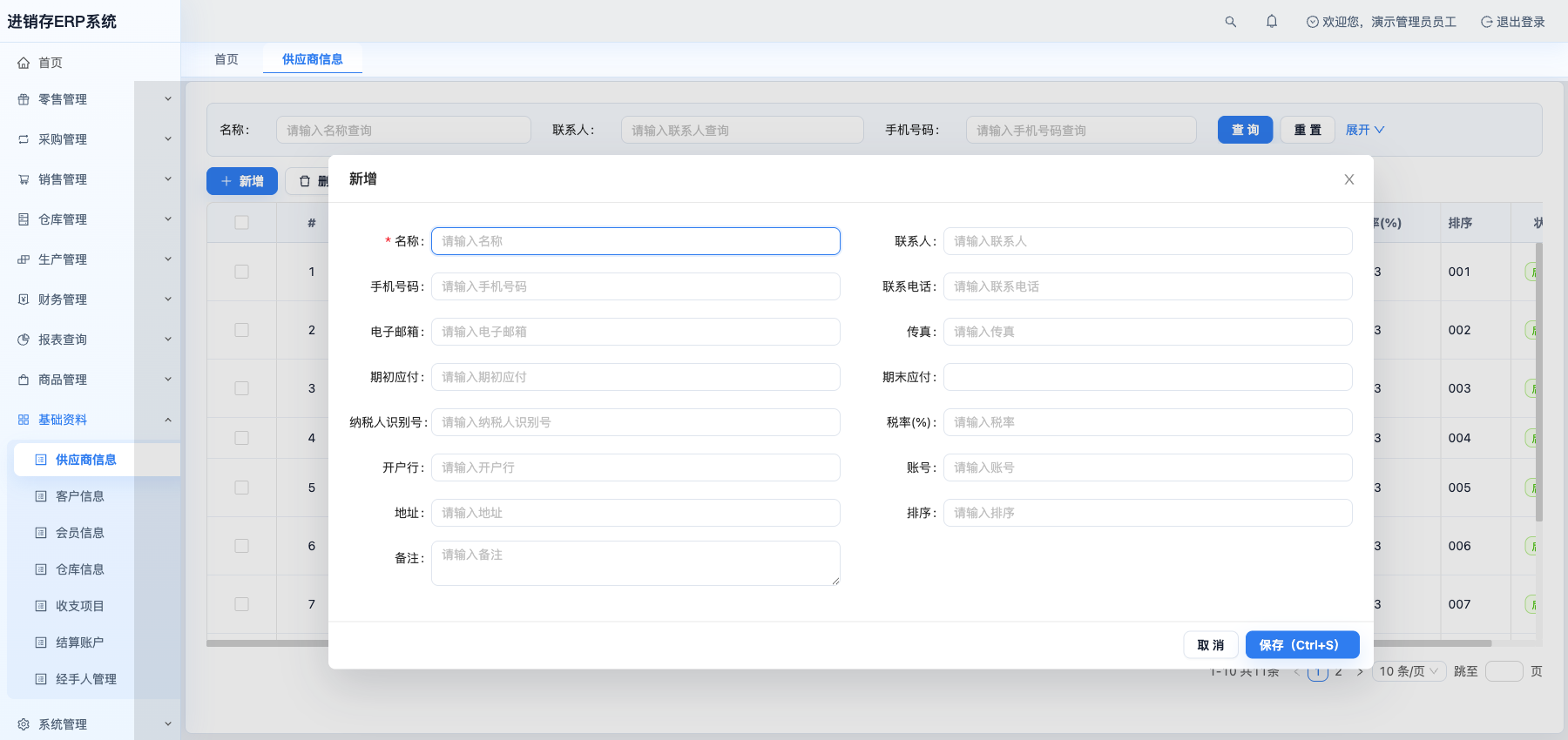Expand the 系统管理 menu chevron
Image resolution: width=1568 pixels, height=740 pixels.
(x=168, y=724)
